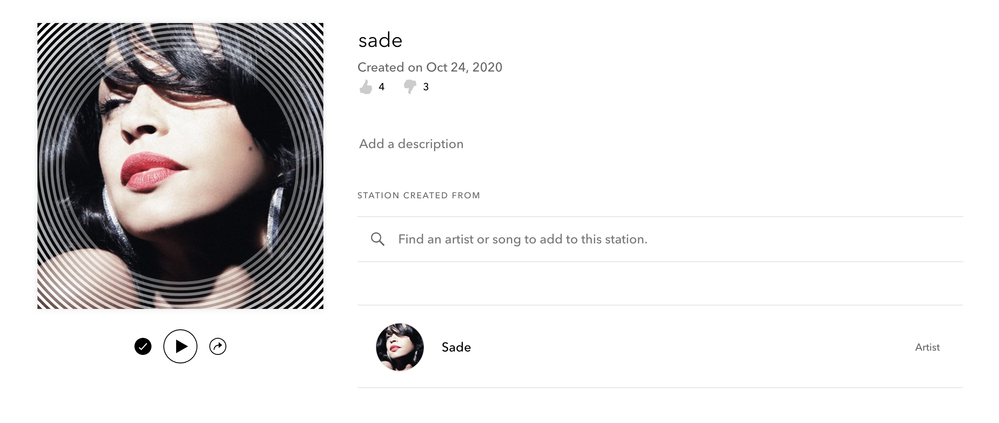
Task: Click the "Artist" label in the Sade row
Action: coord(927,347)
